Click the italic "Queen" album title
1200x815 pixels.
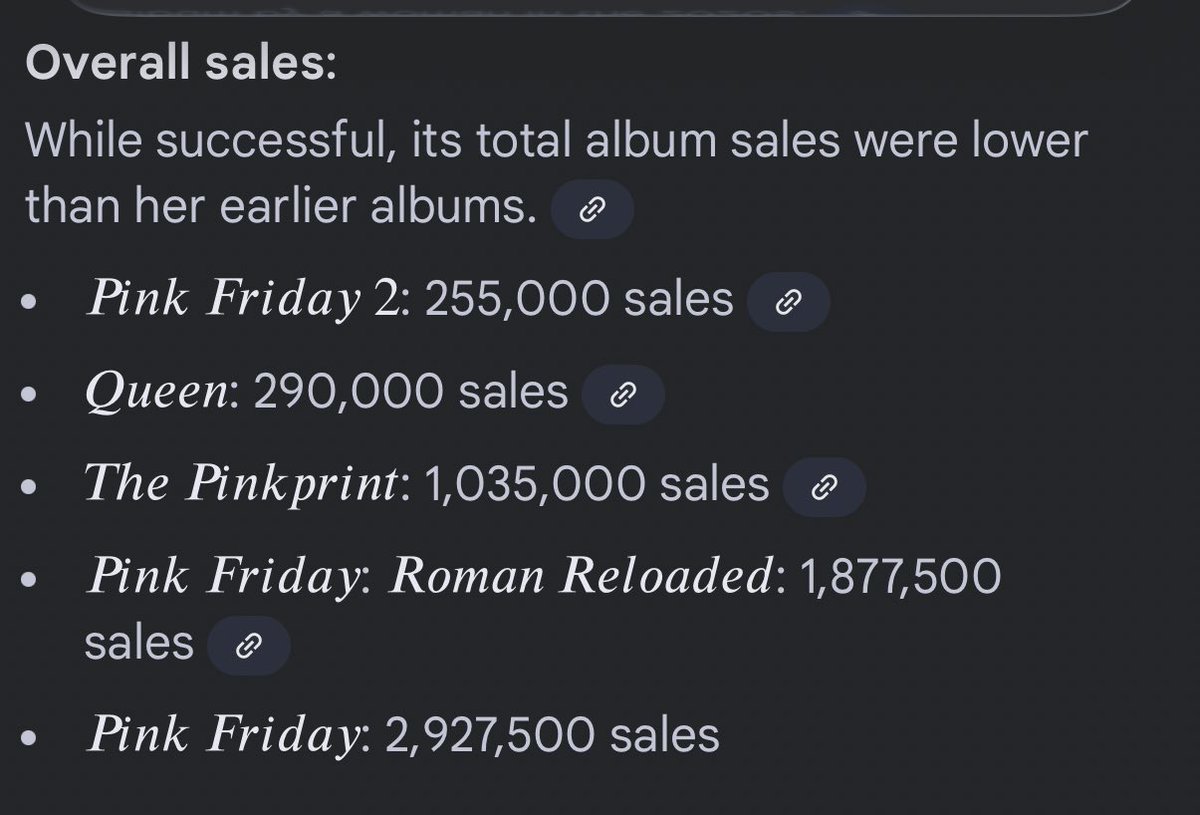162,393
